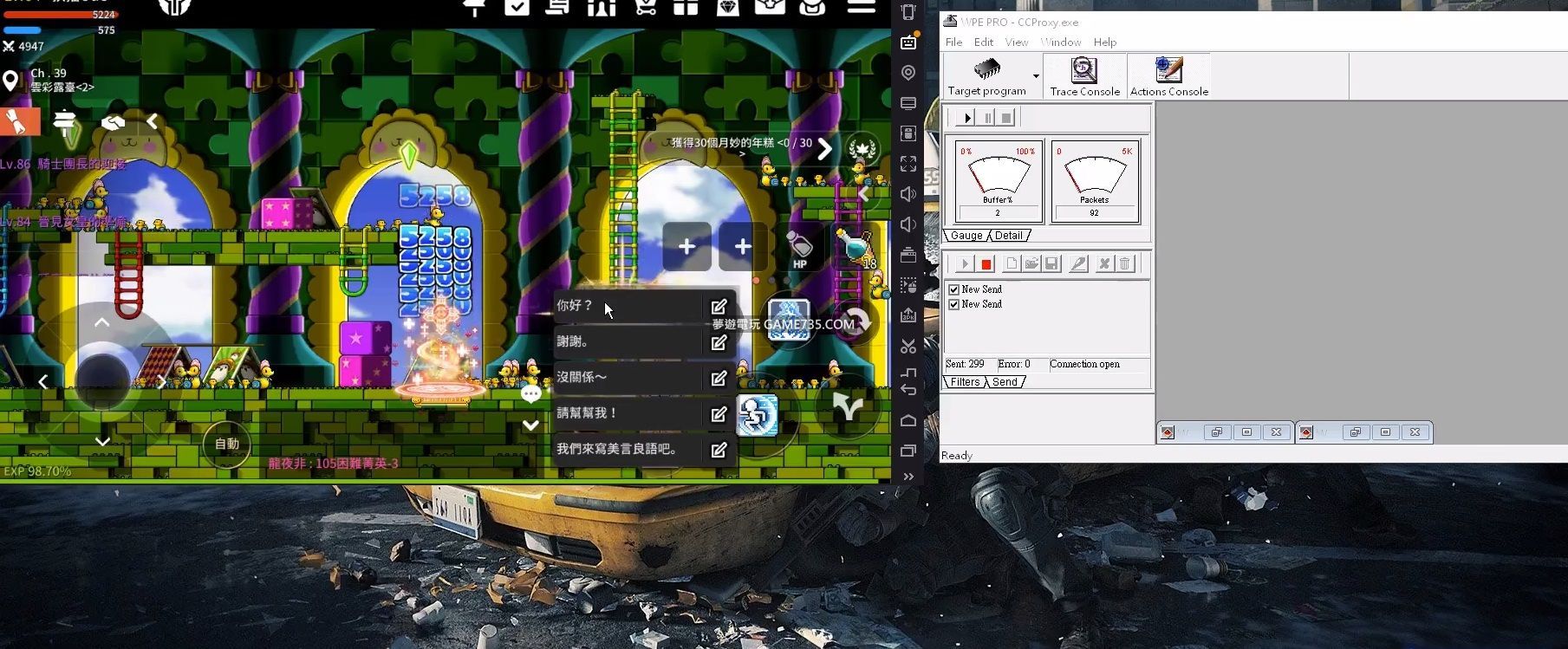Uncheck the first New Send checkbox
Image resolution: width=1568 pixels, height=649 pixels.
coord(954,289)
